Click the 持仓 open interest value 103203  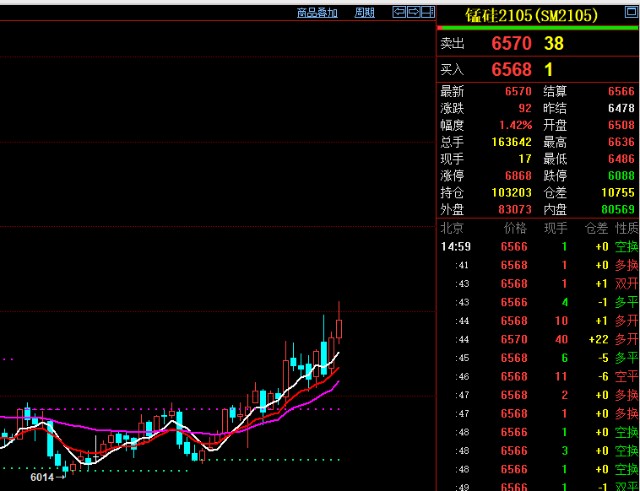512,192
